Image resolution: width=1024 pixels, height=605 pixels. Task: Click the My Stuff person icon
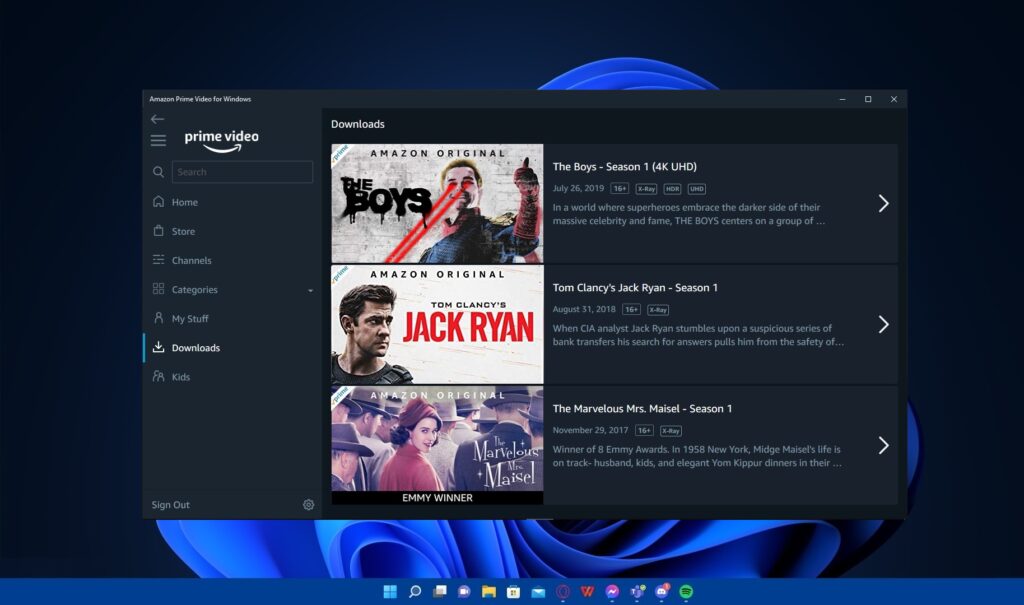coord(158,318)
